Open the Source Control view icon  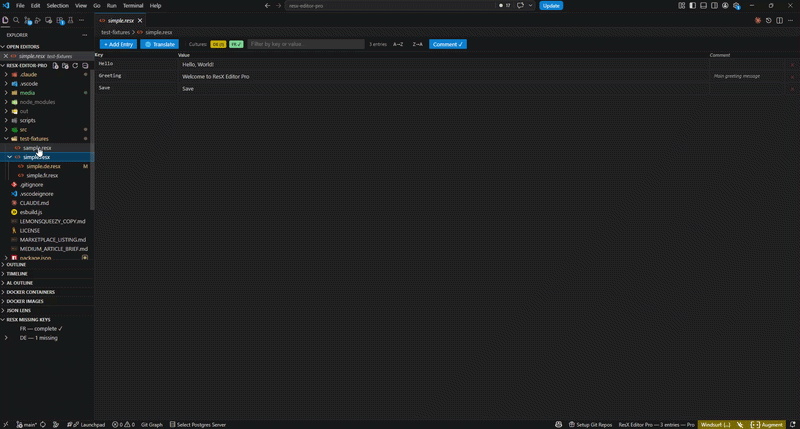(x=27, y=20)
